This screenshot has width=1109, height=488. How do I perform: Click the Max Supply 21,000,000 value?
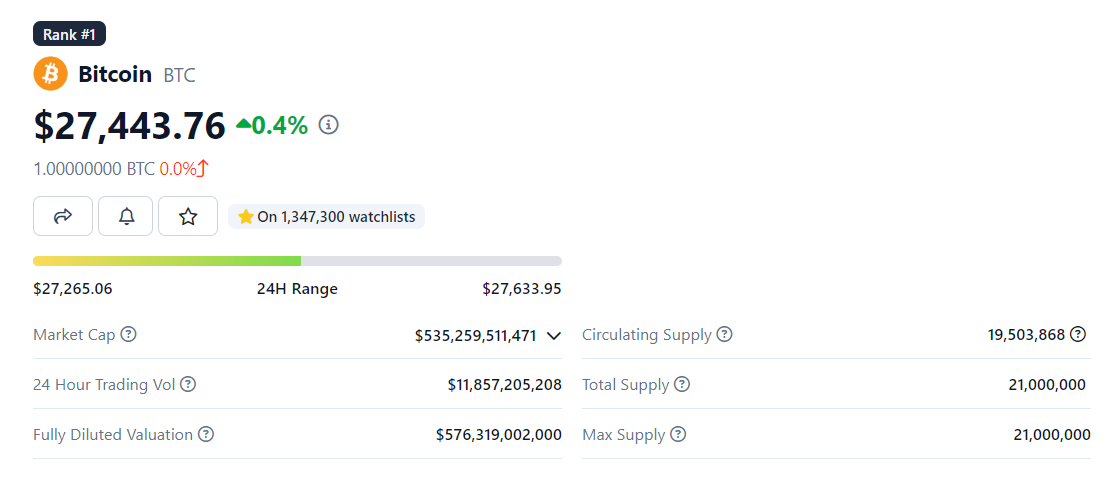(1052, 434)
